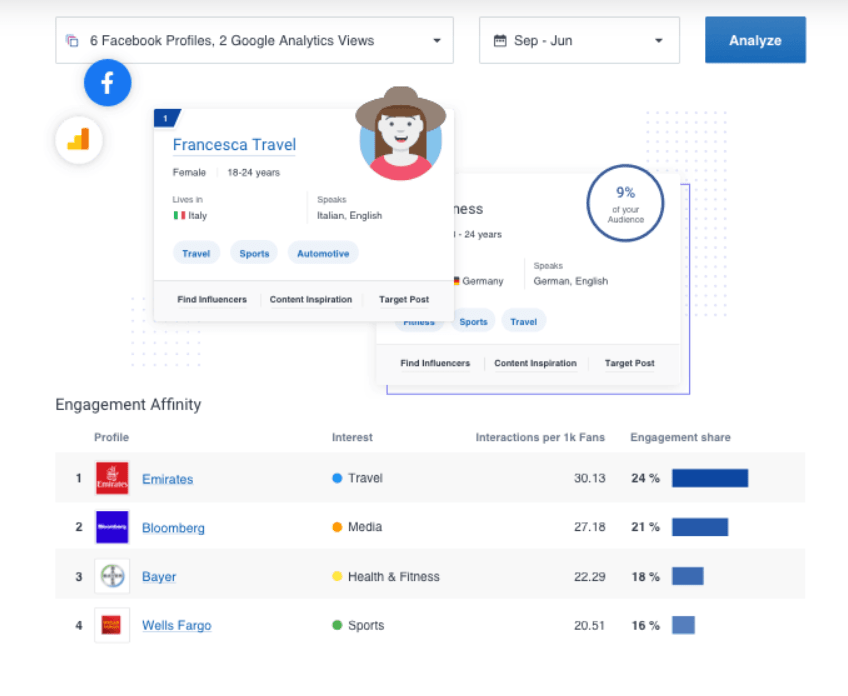Click the 9% of your Audience circle

[x=625, y=203]
